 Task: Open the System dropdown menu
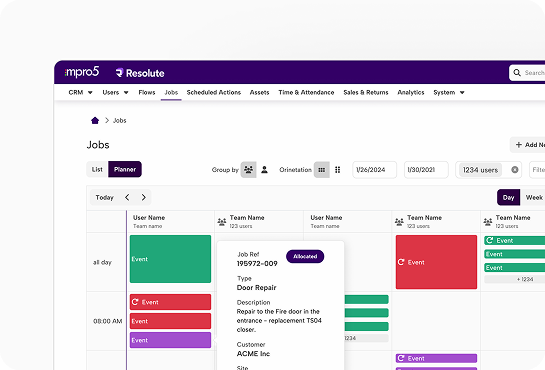[x=449, y=92]
